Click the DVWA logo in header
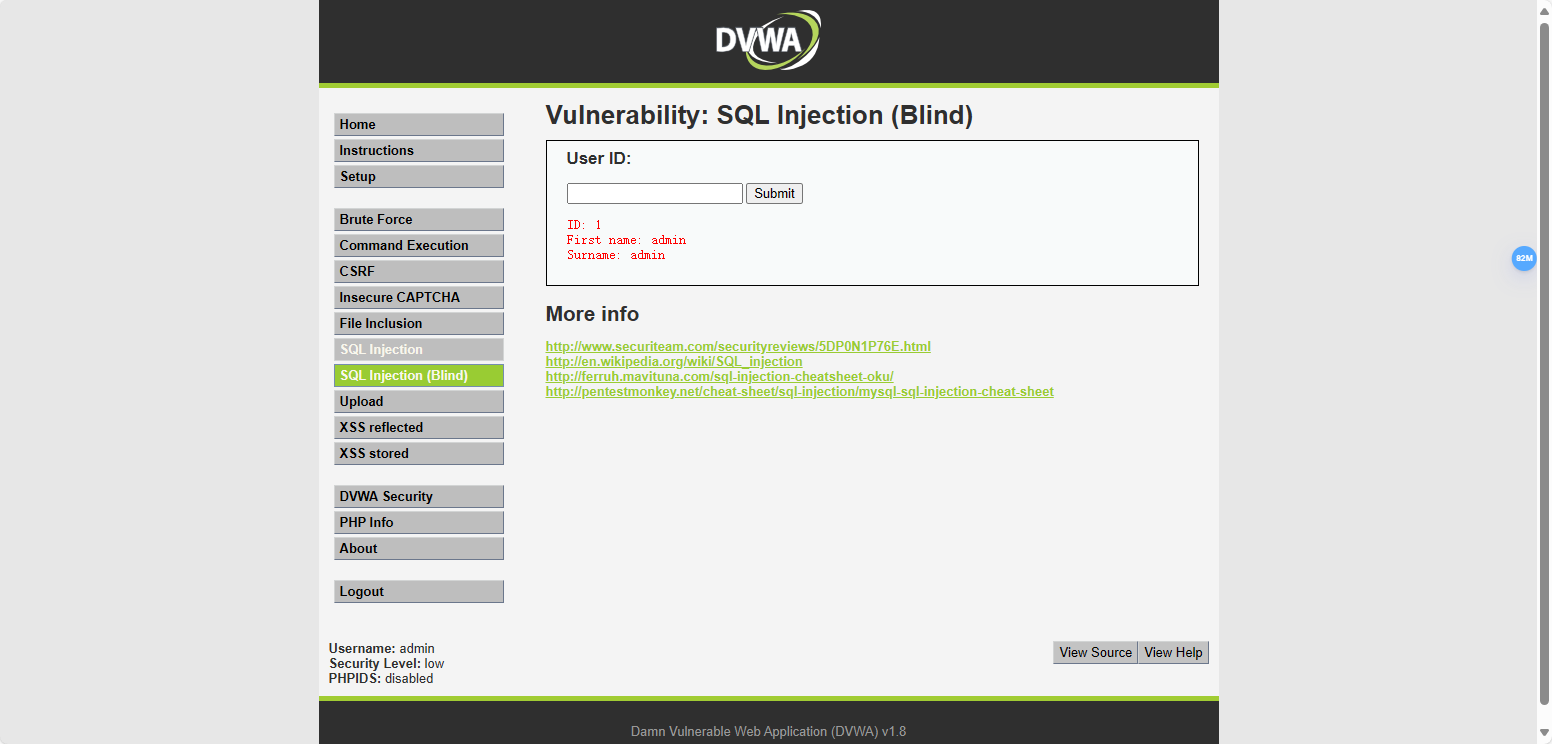The width and height of the screenshot is (1552, 744). click(x=768, y=41)
